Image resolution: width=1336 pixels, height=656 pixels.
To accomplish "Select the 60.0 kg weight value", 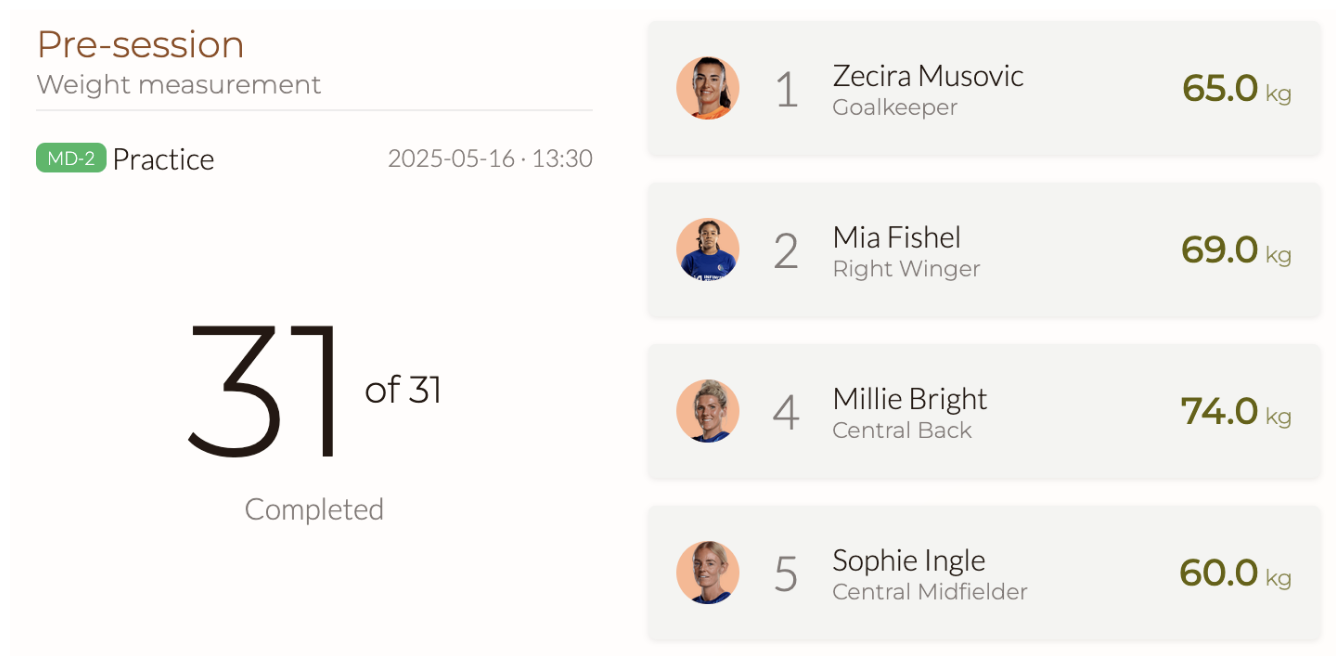I will [x=1236, y=573].
